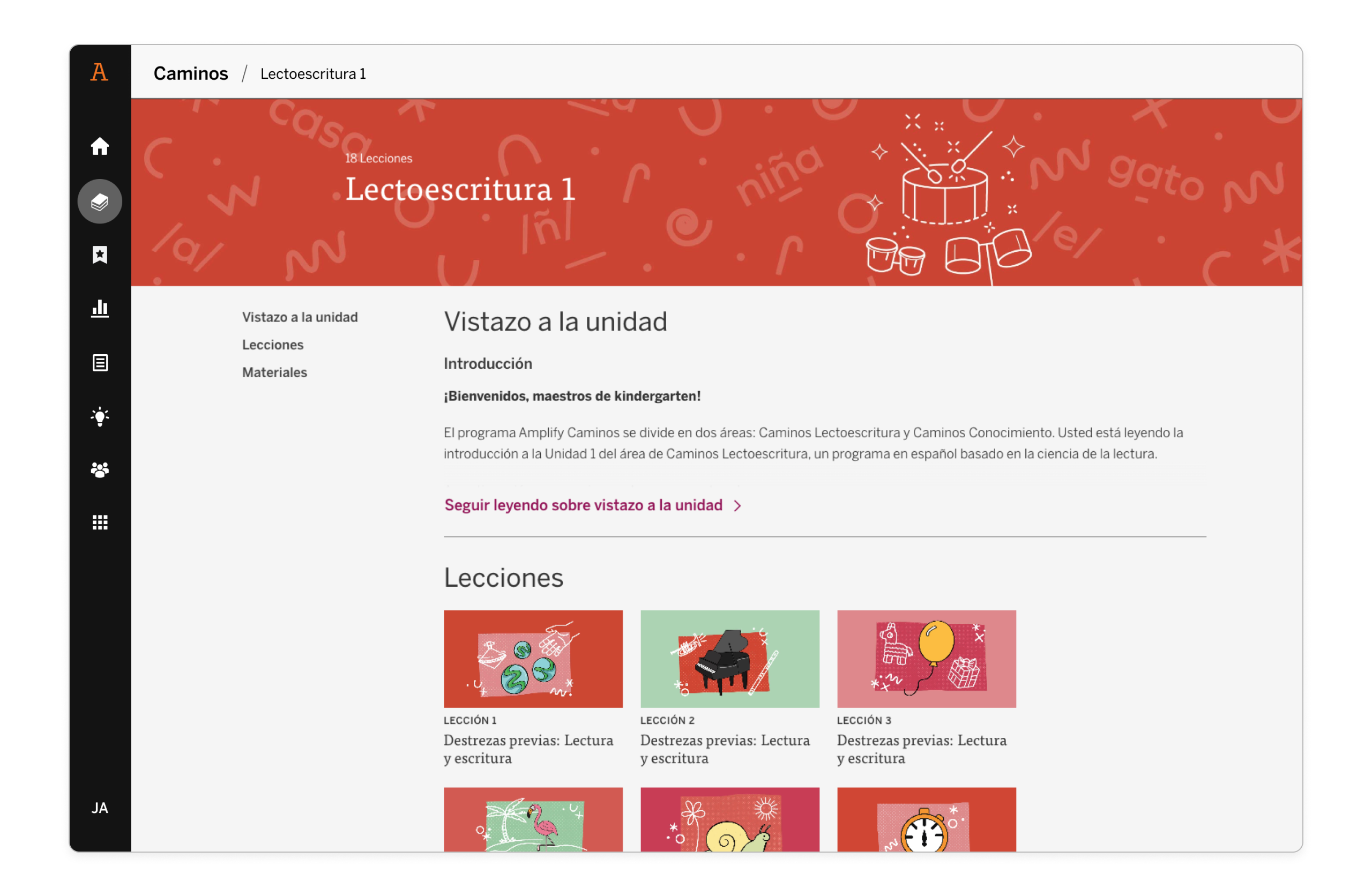
Task: Open the flamingo lesson thumbnail
Action: point(533,819)
